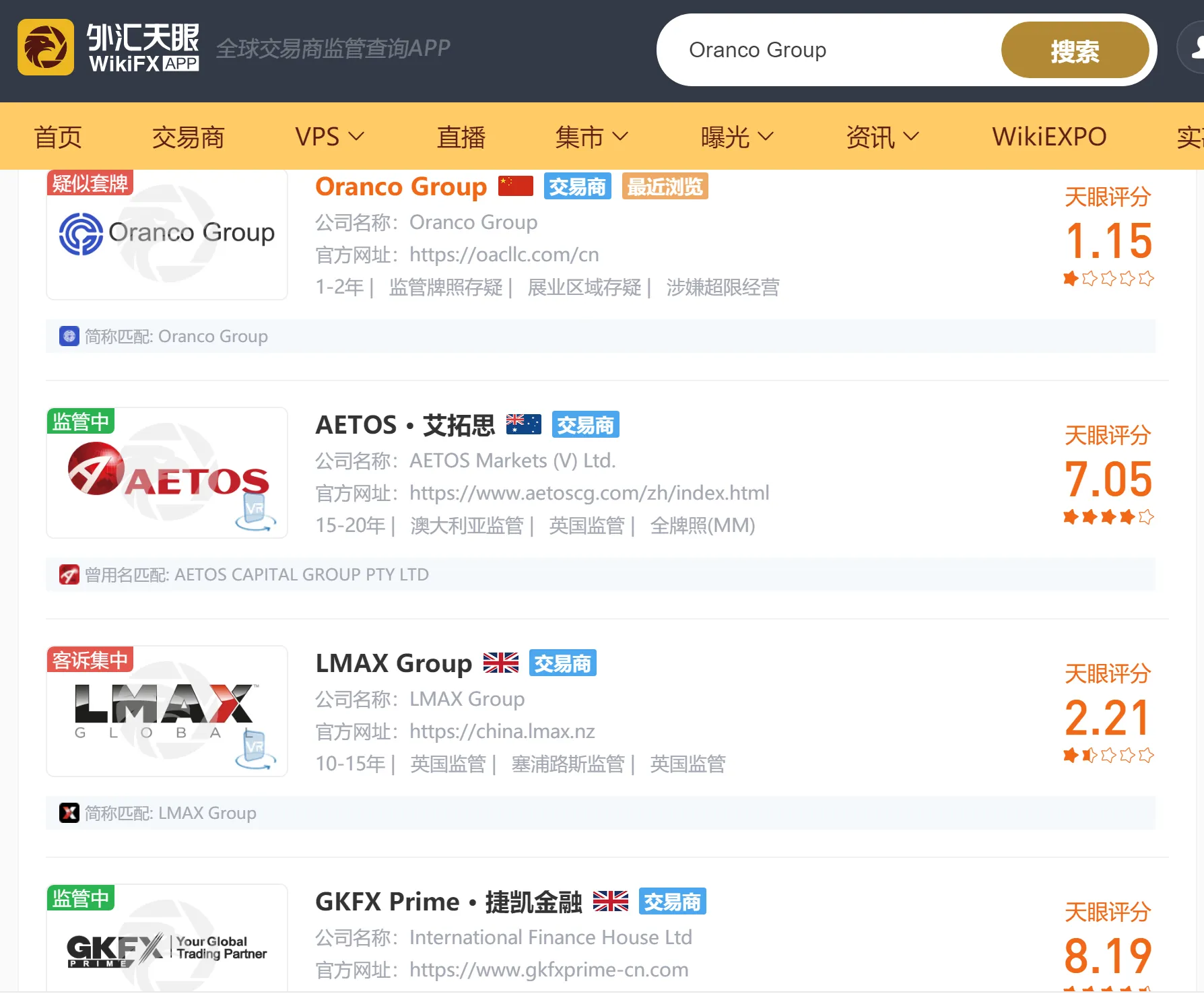Click the score value 8.19
This screenshot has height=998, width=1204.
coord(1108,956)
